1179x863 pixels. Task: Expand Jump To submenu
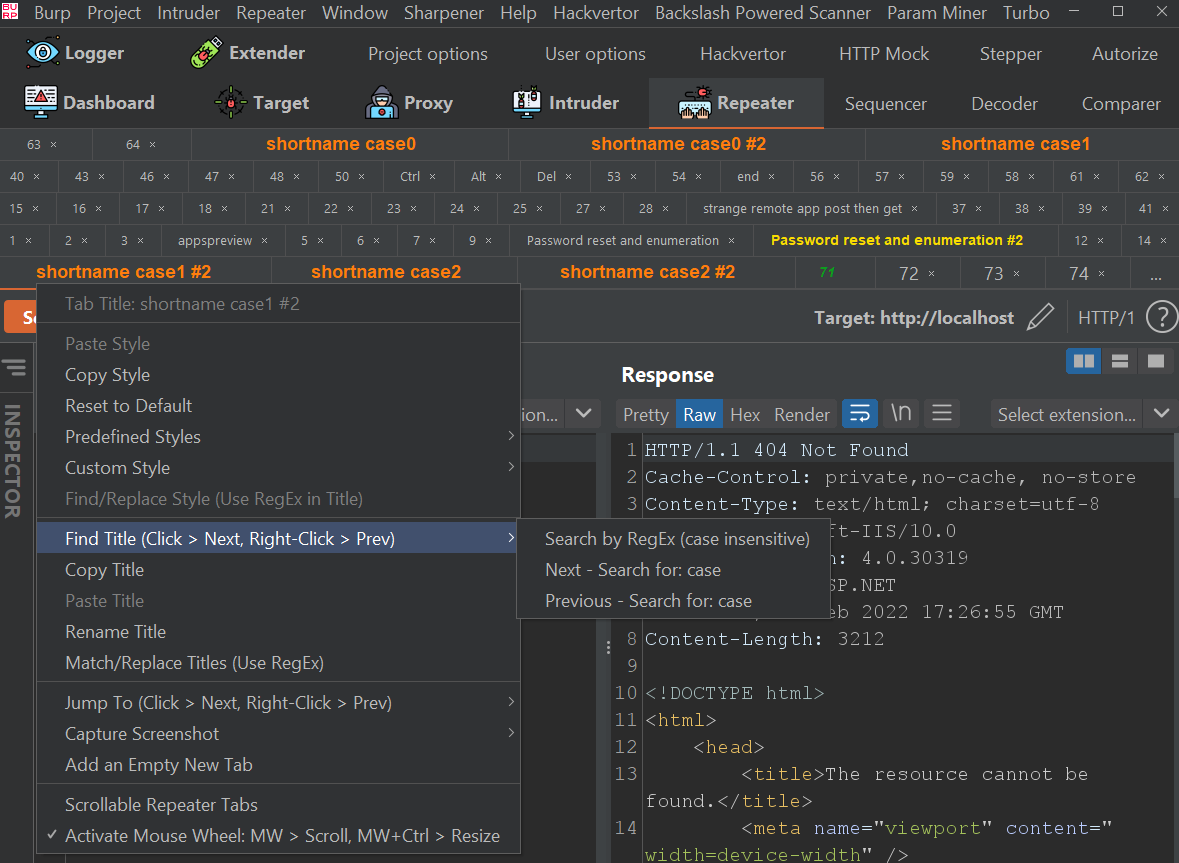[278, 702]
